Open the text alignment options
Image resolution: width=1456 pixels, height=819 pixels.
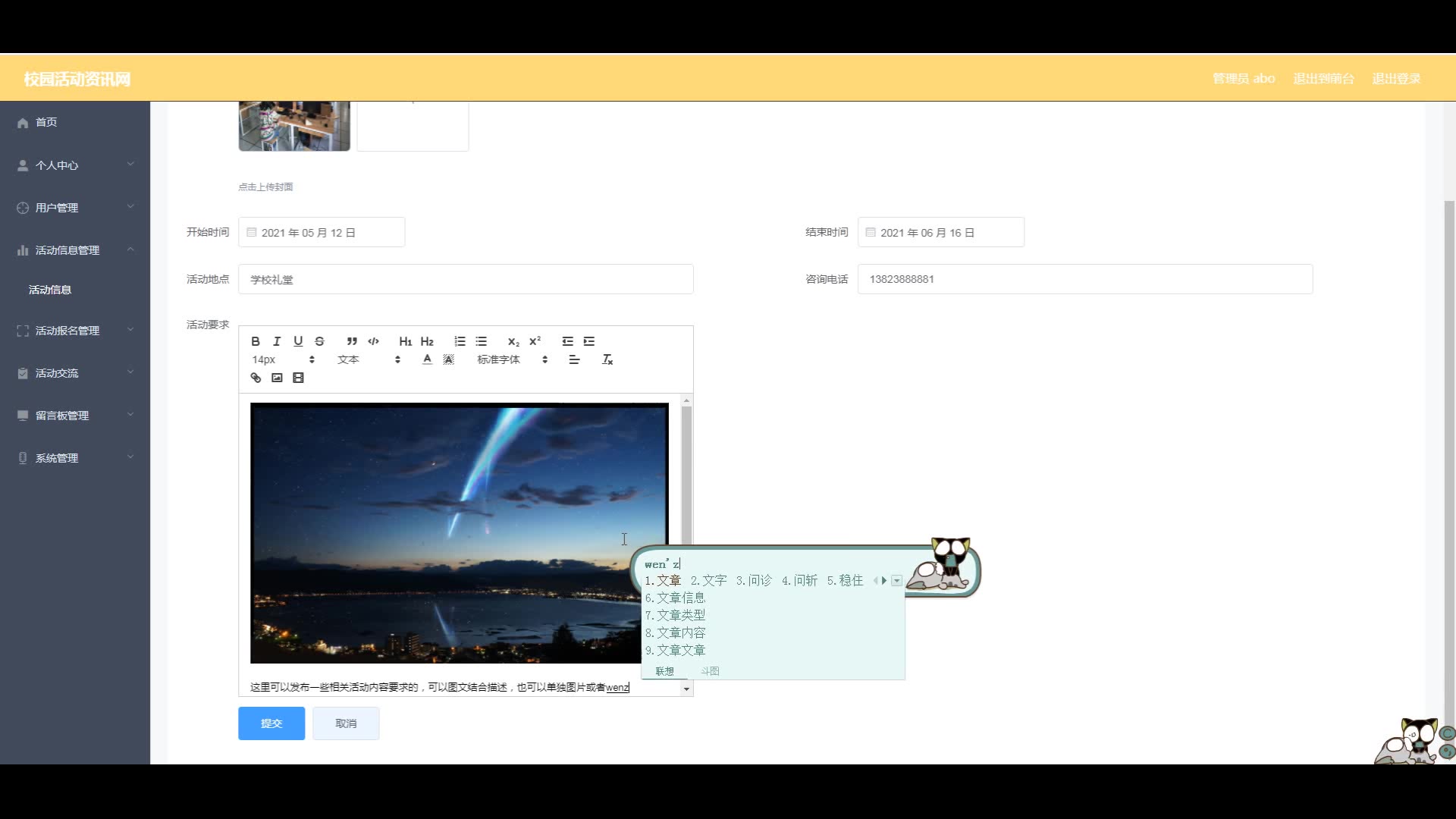574,359
